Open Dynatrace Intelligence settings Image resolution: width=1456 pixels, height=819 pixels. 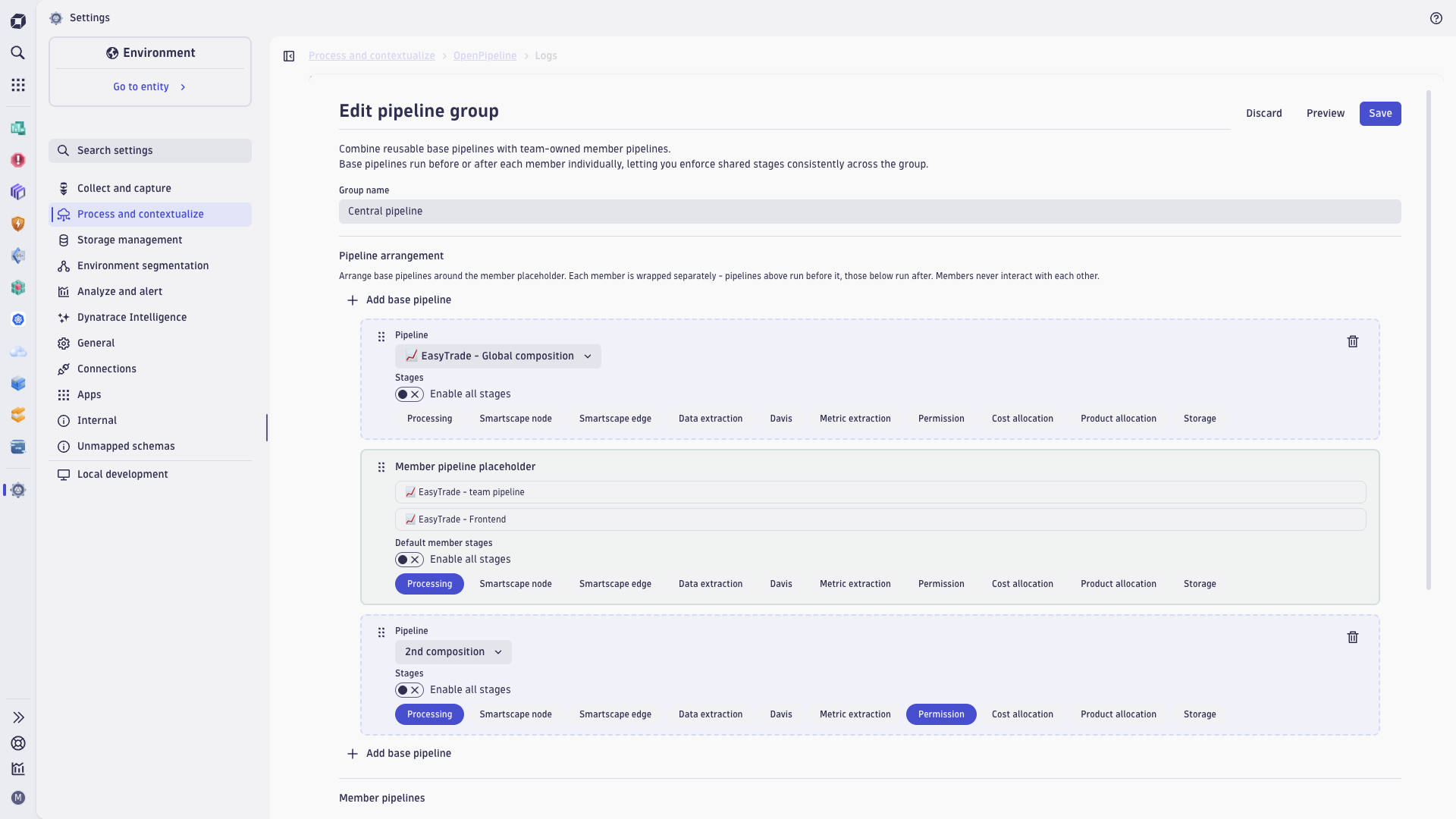tap(150, 318)
